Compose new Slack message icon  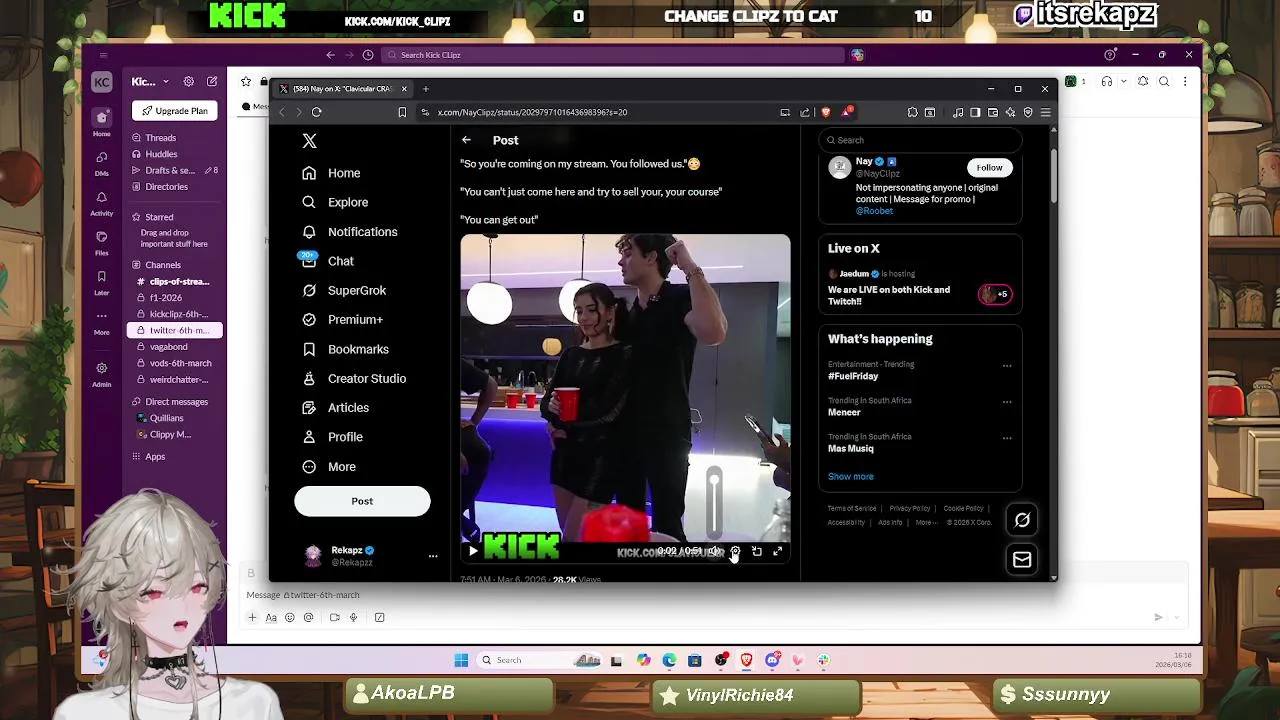click(212, 81)
